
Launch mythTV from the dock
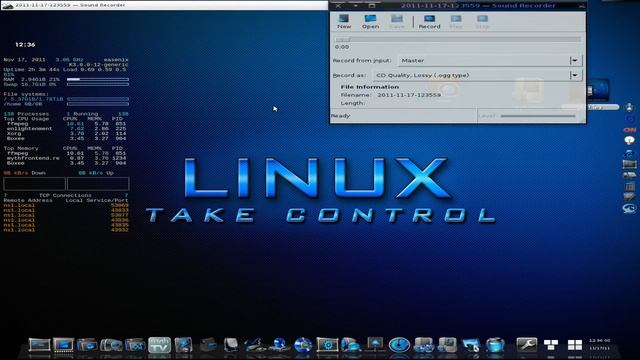pos(159,345)
